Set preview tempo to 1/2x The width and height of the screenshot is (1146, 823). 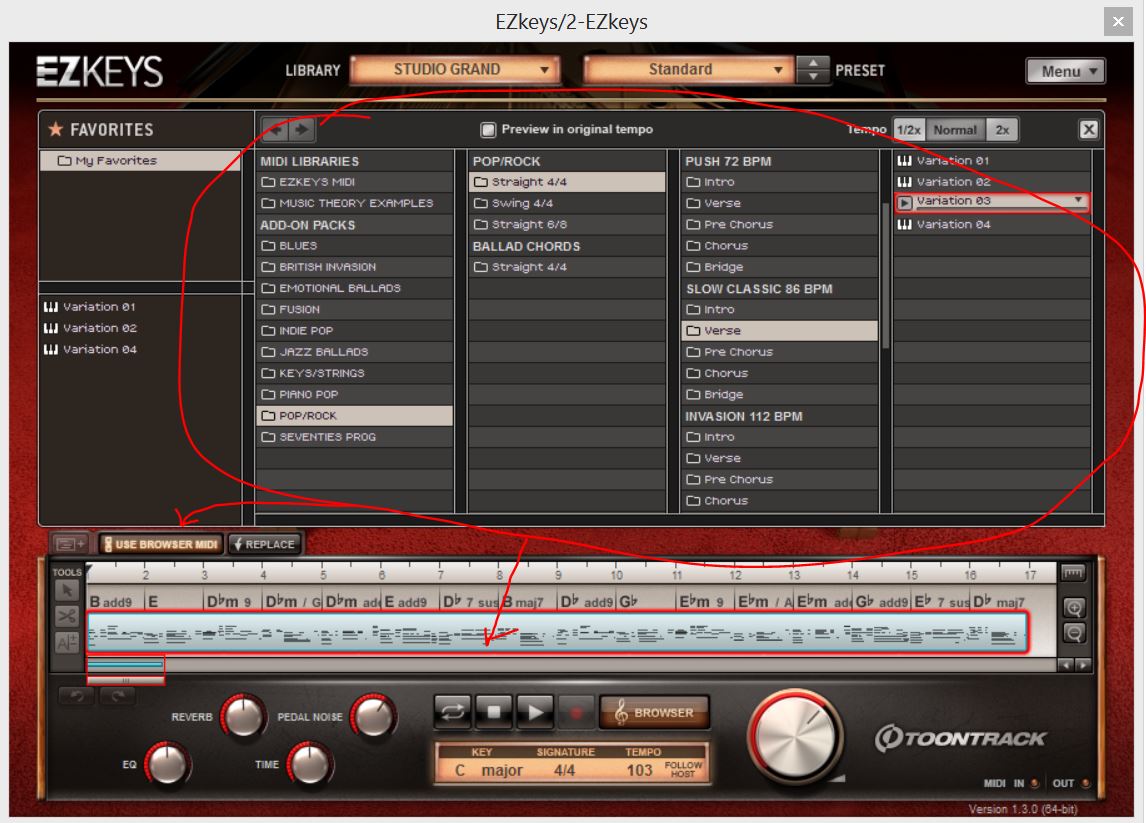909,129
